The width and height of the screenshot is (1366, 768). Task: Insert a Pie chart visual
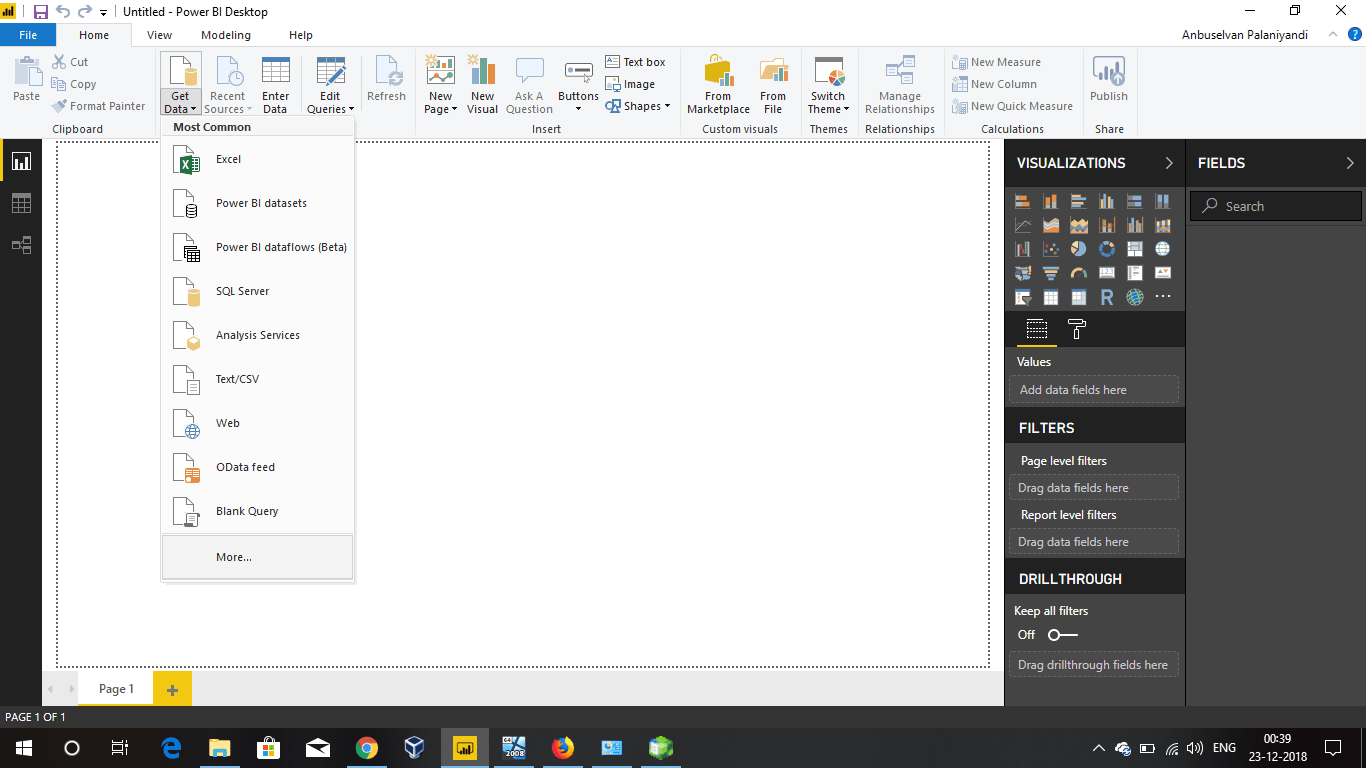coord(1079,249)
